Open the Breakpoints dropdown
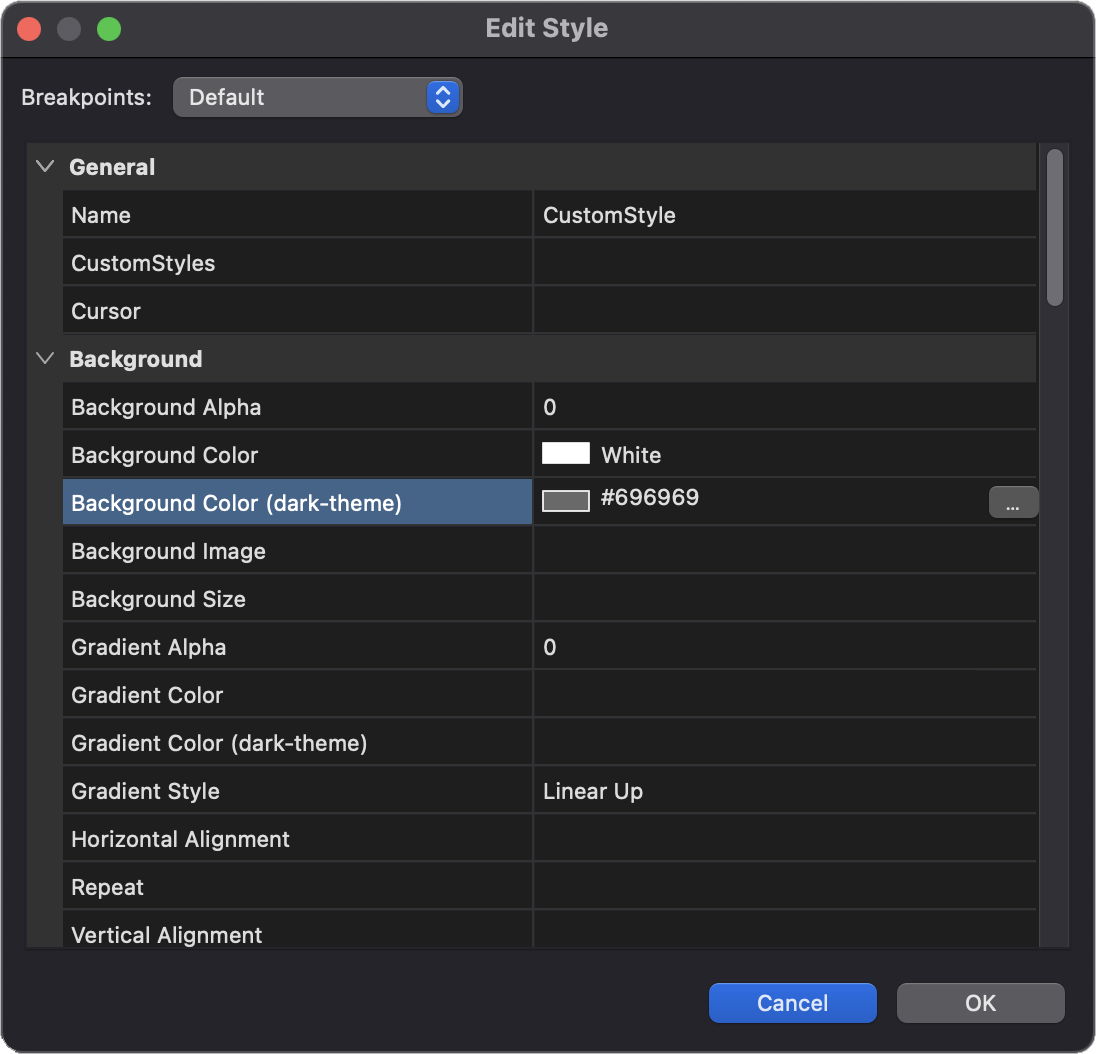1096x1054 pixels. click(317, 97)
